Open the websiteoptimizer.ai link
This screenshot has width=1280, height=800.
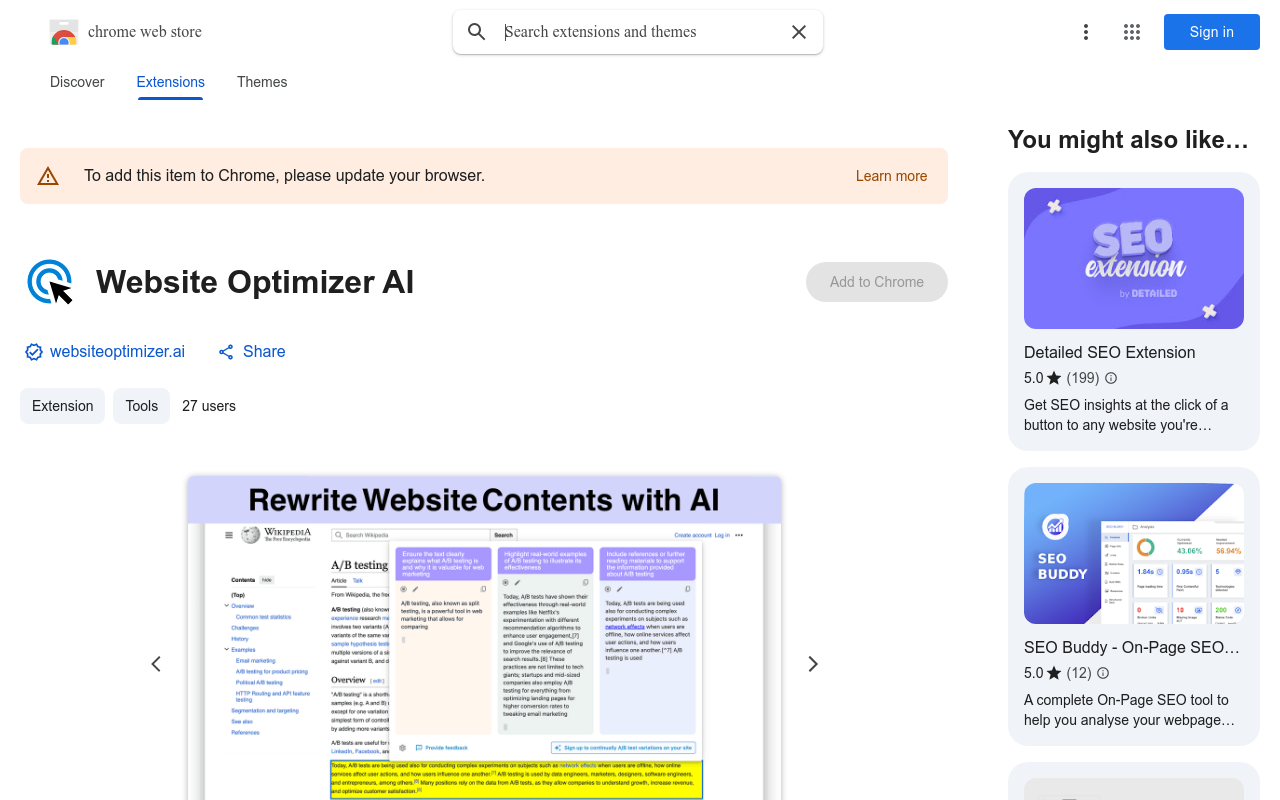(117, 352)
